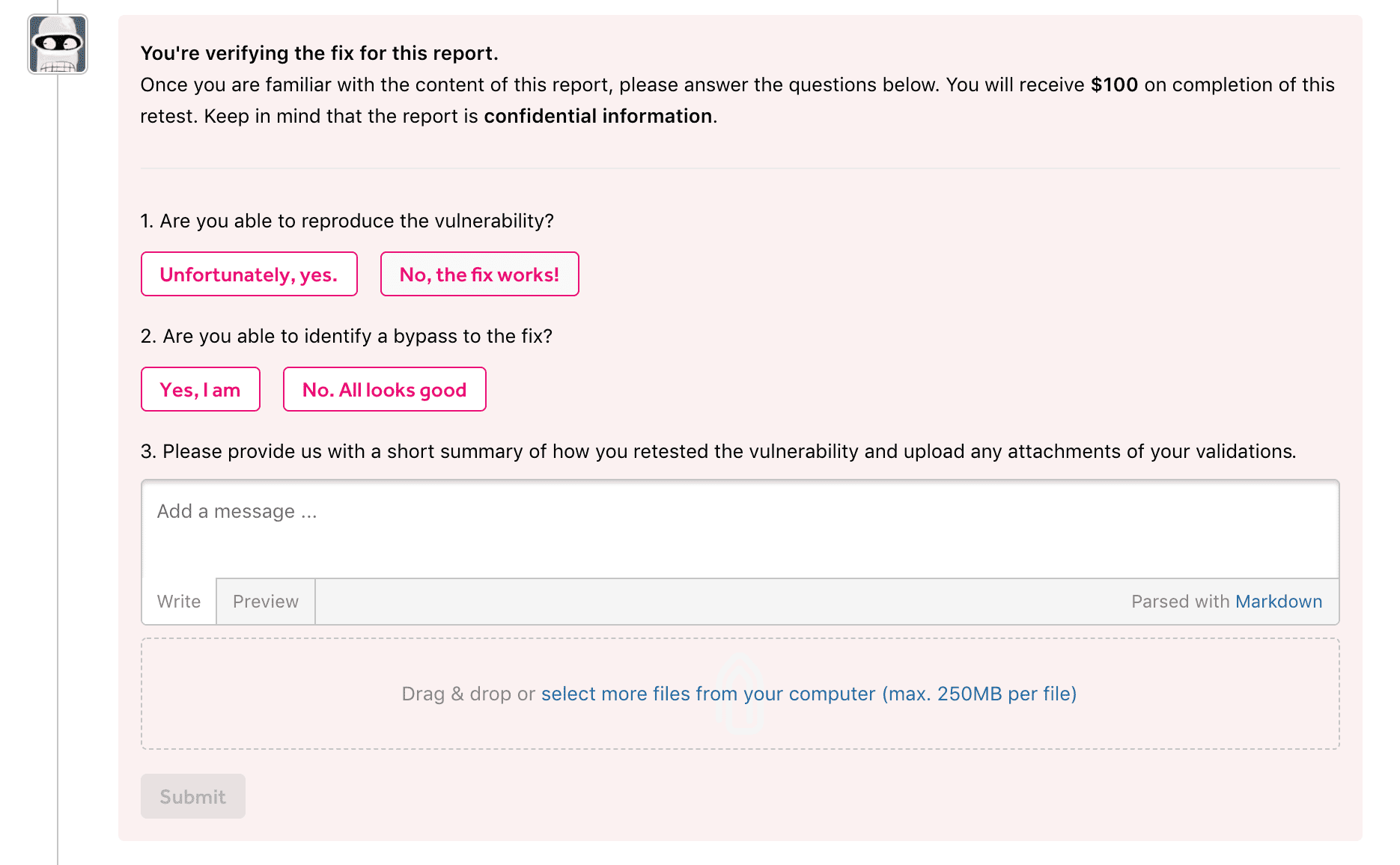Pick "Yes, I am" for bypass question

(x=200, y=390)
